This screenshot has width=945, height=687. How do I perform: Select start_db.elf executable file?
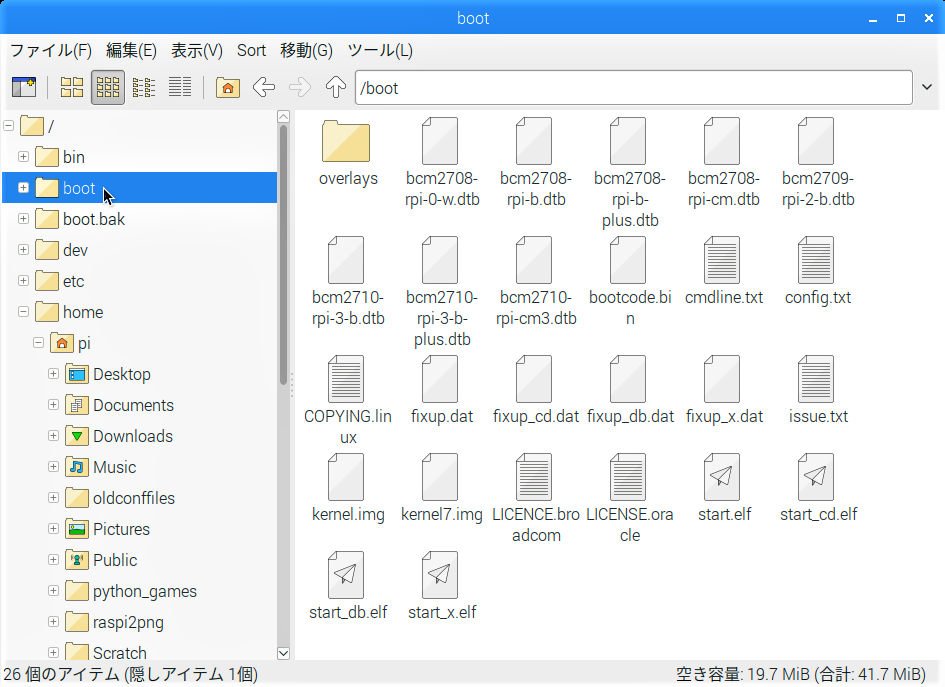point(346,575)
